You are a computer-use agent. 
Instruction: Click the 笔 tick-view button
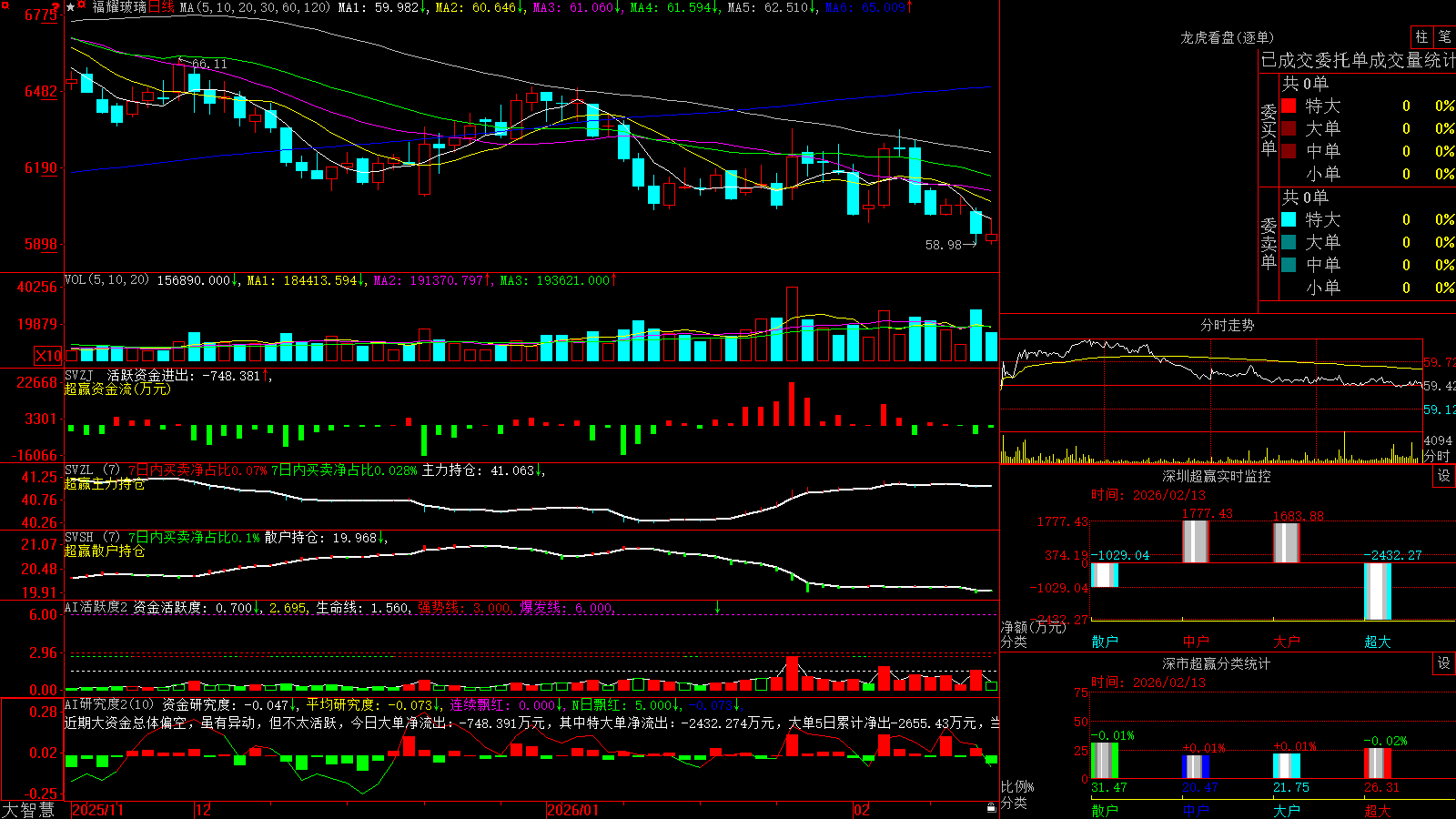1444,36
